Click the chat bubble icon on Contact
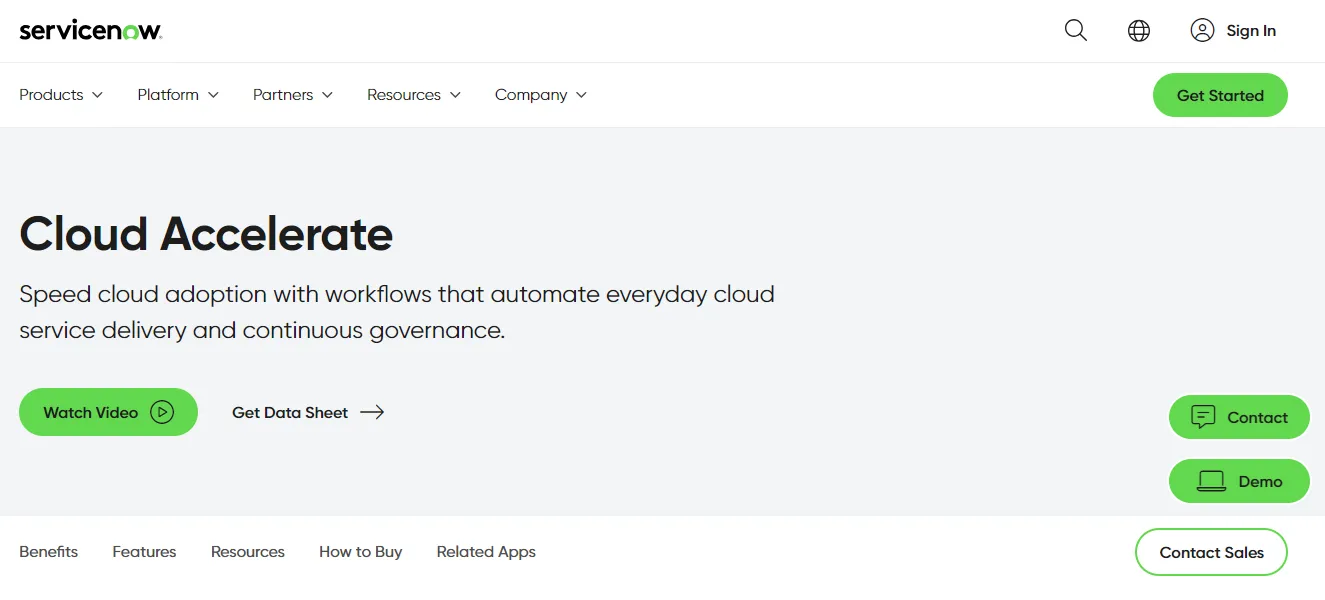 [1203, 417]
